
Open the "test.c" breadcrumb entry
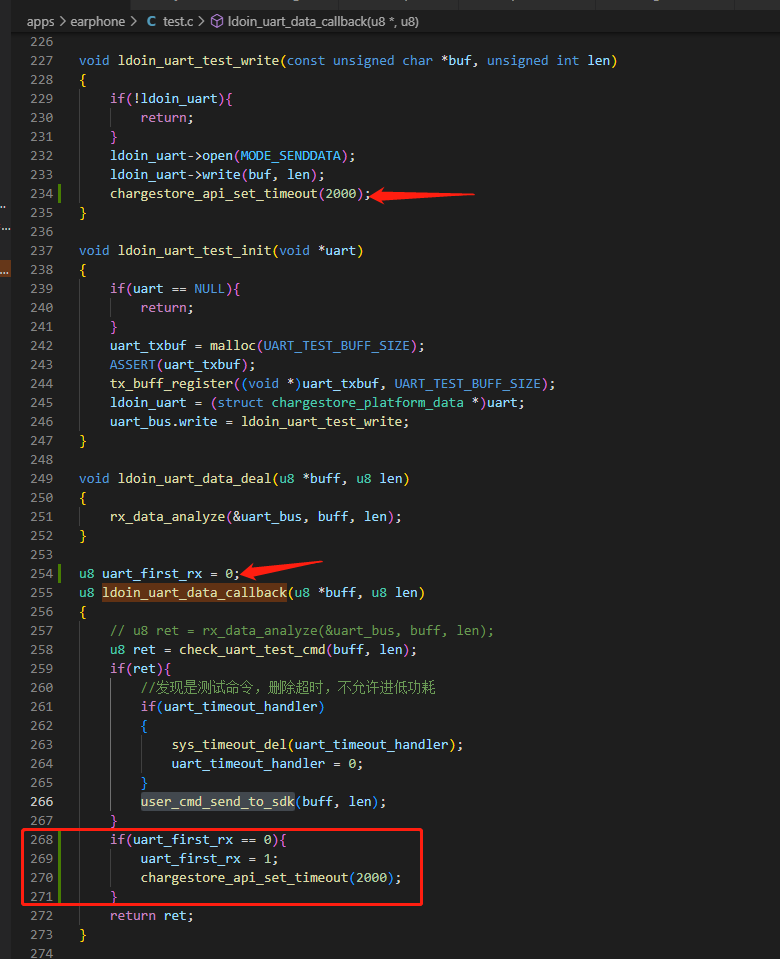(178, 21)
